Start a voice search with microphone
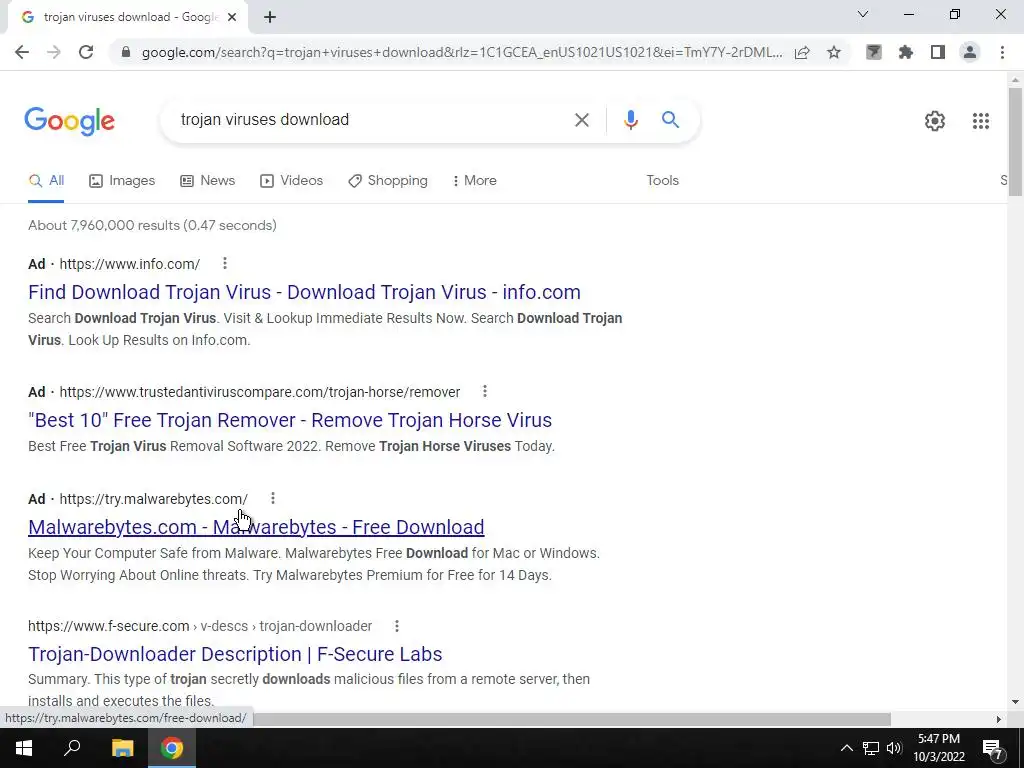The image size is (1024, 768). [x=630, y=120]
